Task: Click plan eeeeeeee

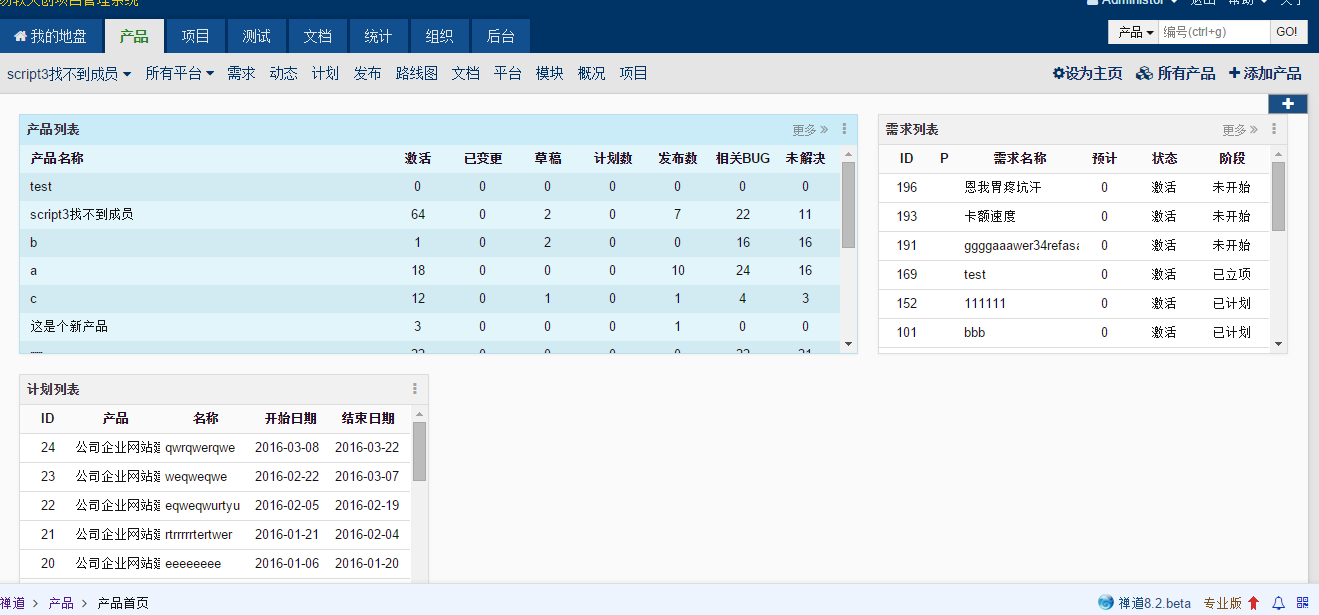Action: pos(193,564)
